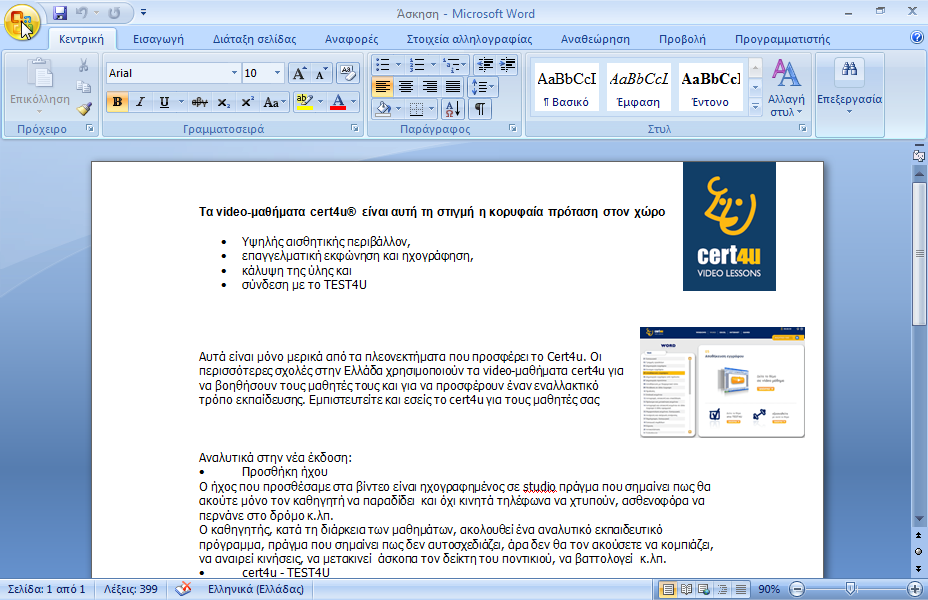Viewport: 928px width, 600px height.
Task: Click the Clear Formatting eraser icon
Action: tap(348, 73)
